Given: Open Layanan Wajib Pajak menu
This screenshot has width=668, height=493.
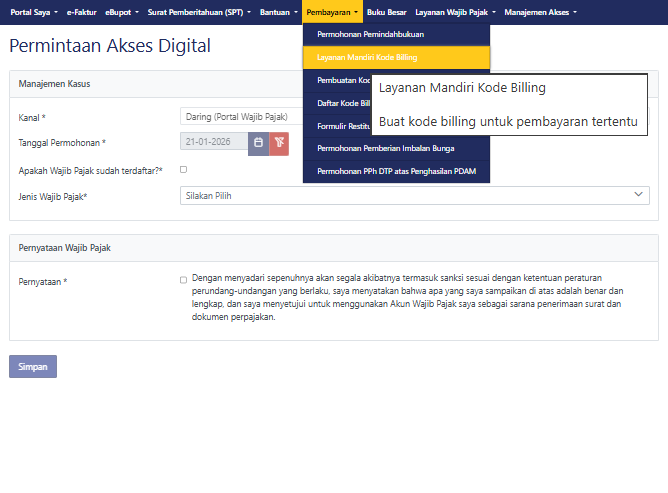Looking at the screenshot, I should (455, 12).
